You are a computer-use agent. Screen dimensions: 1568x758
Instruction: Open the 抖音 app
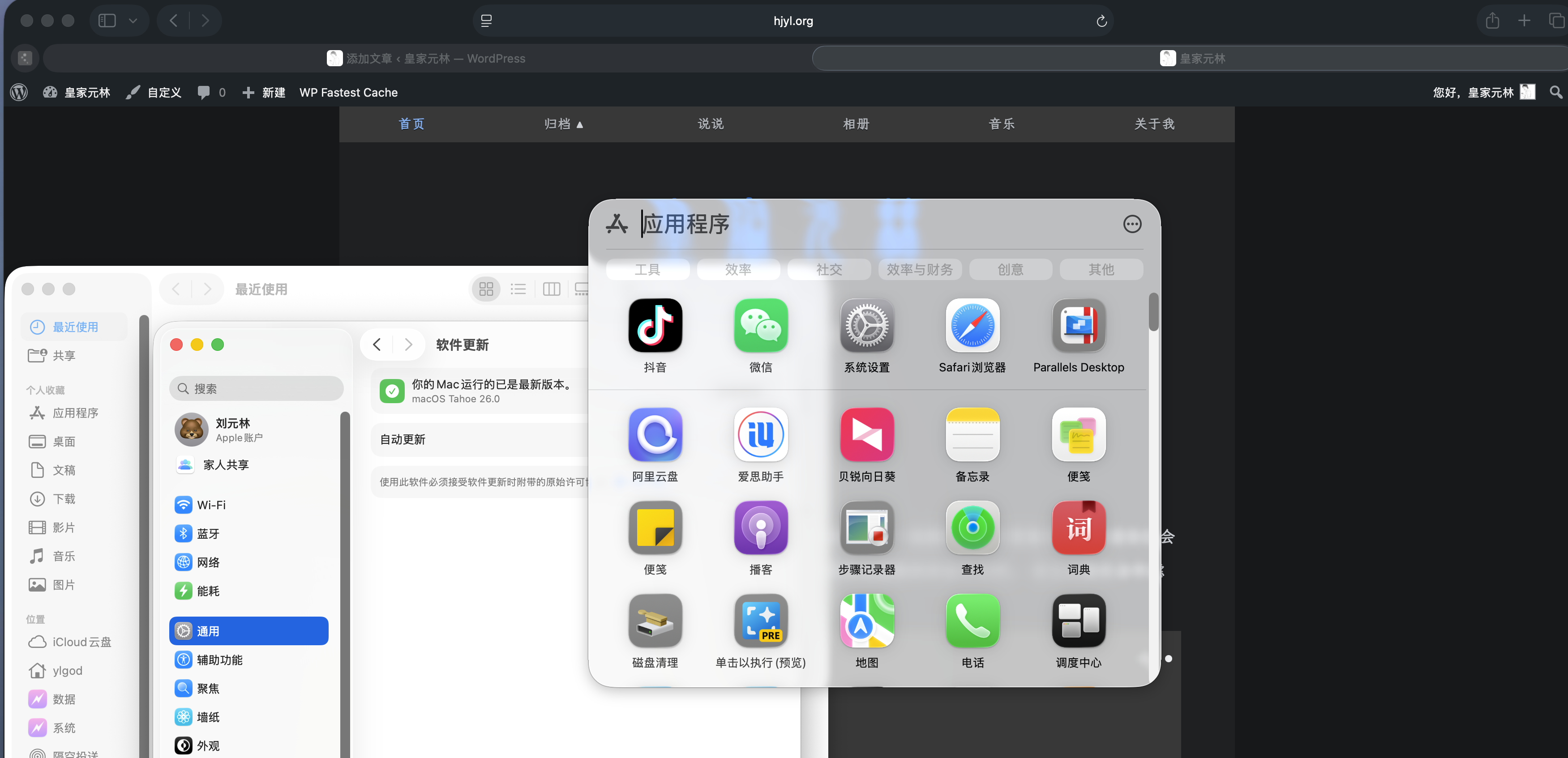coord(655,325)
